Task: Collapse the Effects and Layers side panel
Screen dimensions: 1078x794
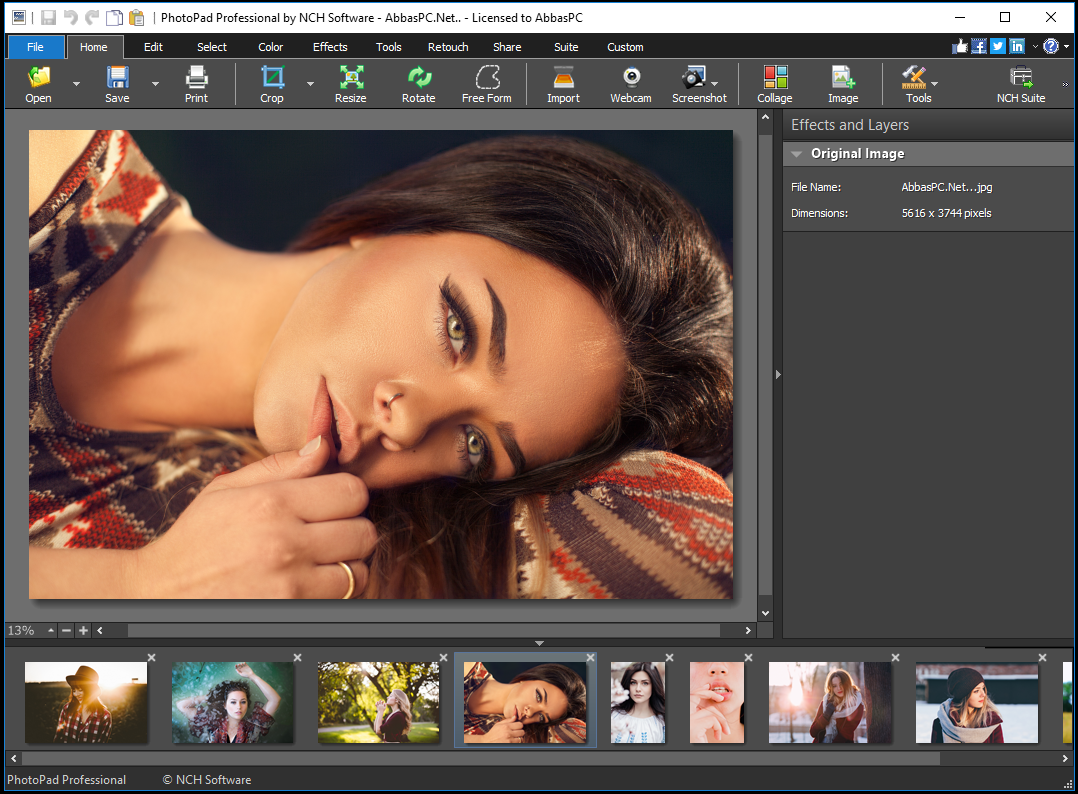Action: tap(778, 375)
